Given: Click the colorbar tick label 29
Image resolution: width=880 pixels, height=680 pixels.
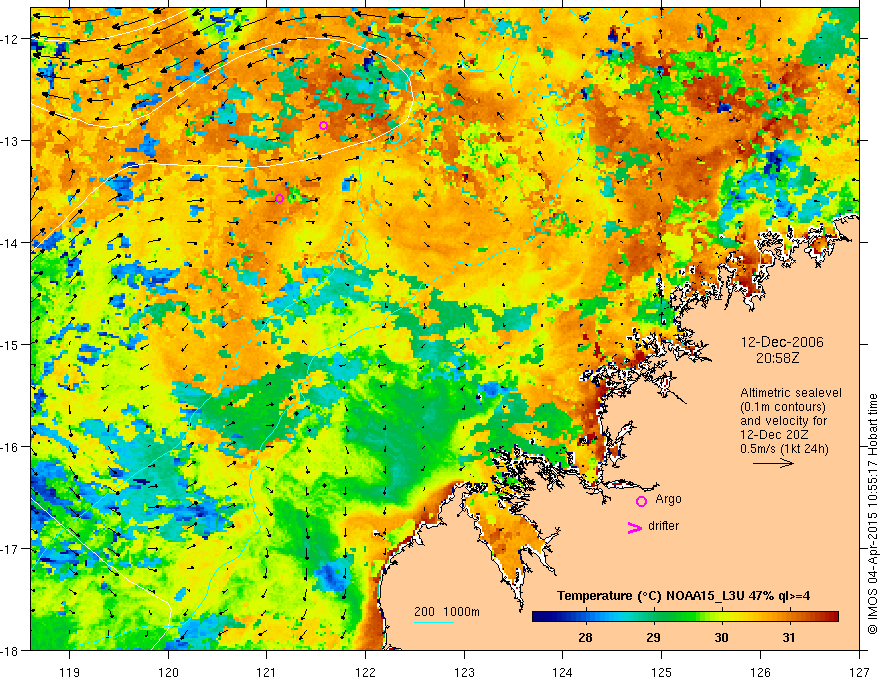Looking at the screenshot, I should [653, 638].
